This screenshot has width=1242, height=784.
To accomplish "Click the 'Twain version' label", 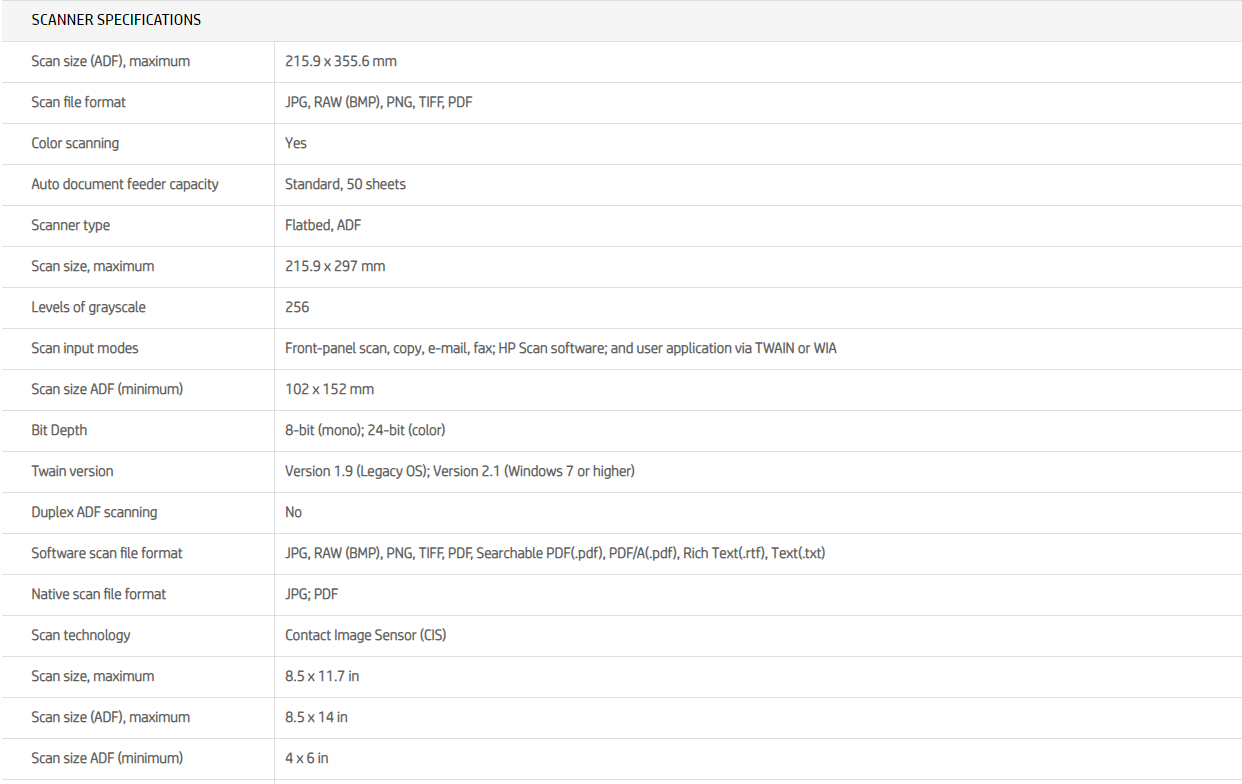I will point(72,471).
